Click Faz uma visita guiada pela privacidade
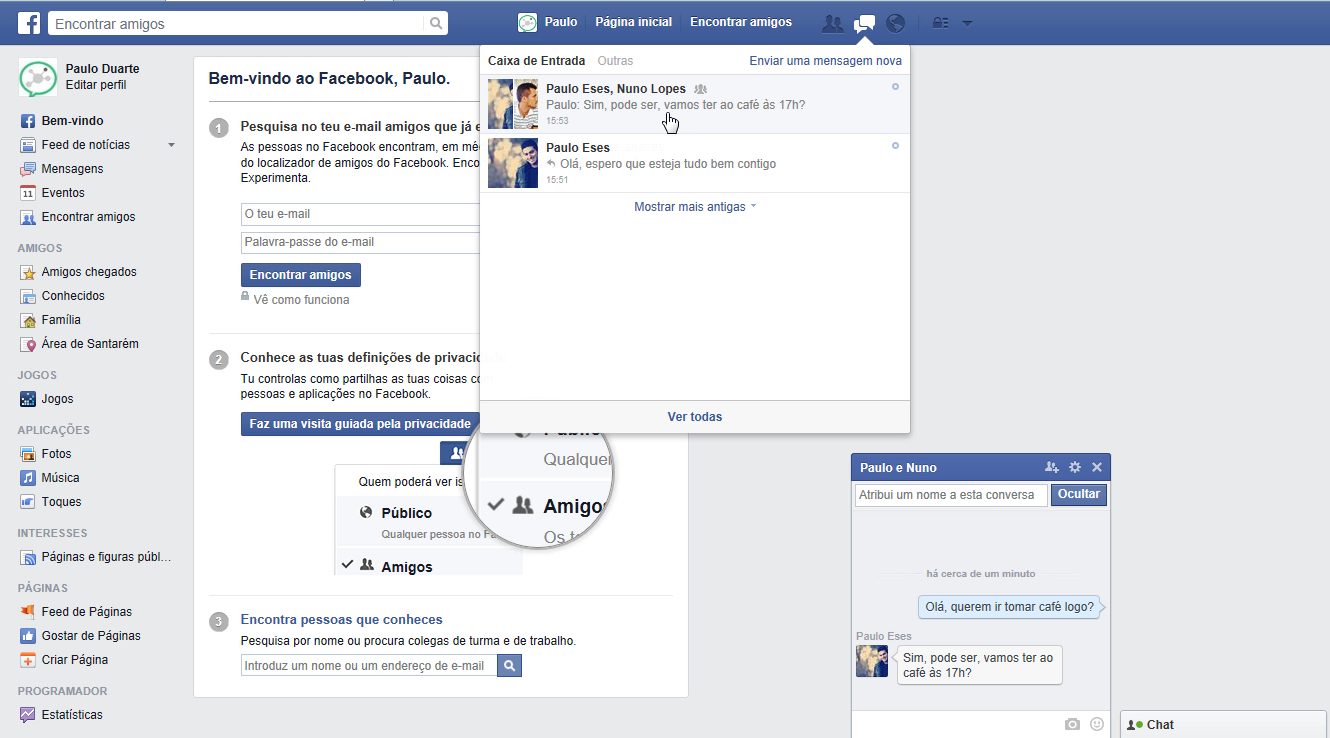The height and width of the screenshot is (738, 1330). [360, 424]
